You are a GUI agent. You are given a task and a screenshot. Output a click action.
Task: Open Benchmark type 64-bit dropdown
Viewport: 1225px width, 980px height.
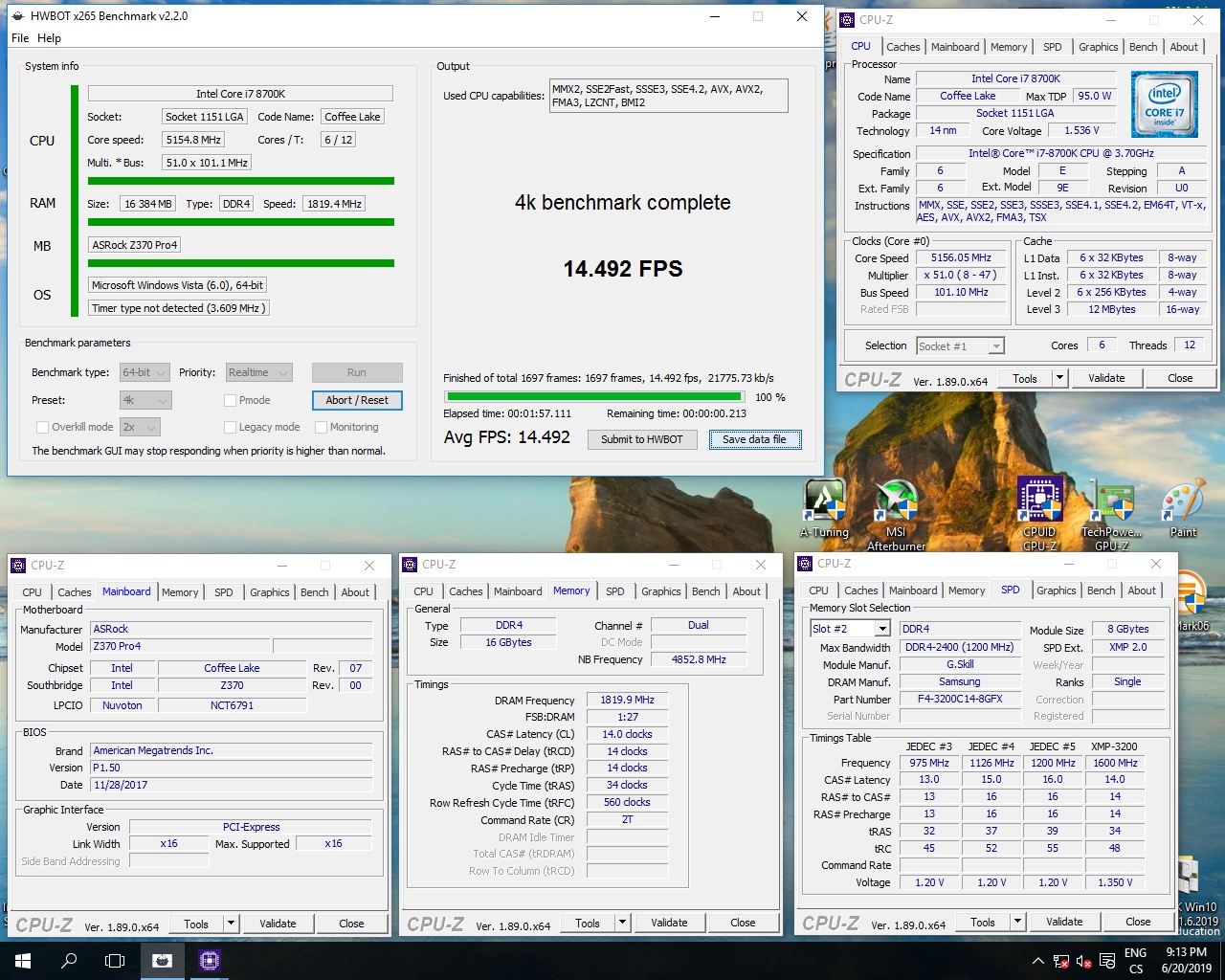click(x=145, y=372)
